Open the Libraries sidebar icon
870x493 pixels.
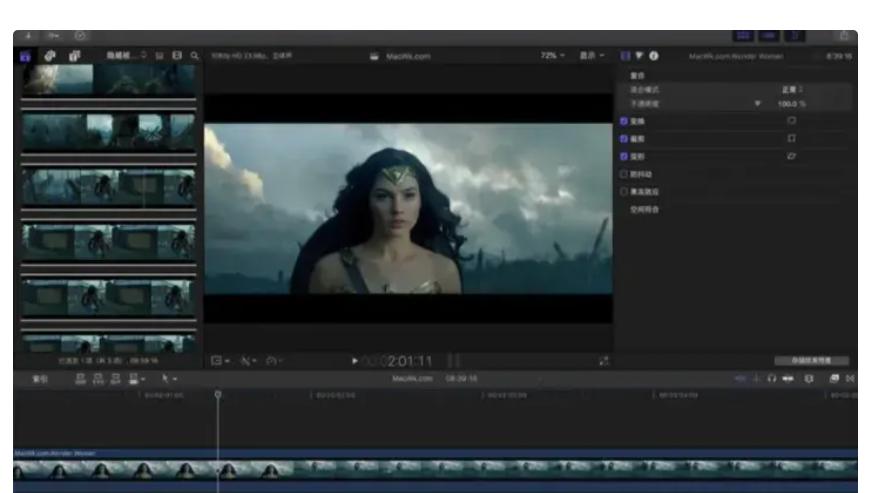pos(25,56)
